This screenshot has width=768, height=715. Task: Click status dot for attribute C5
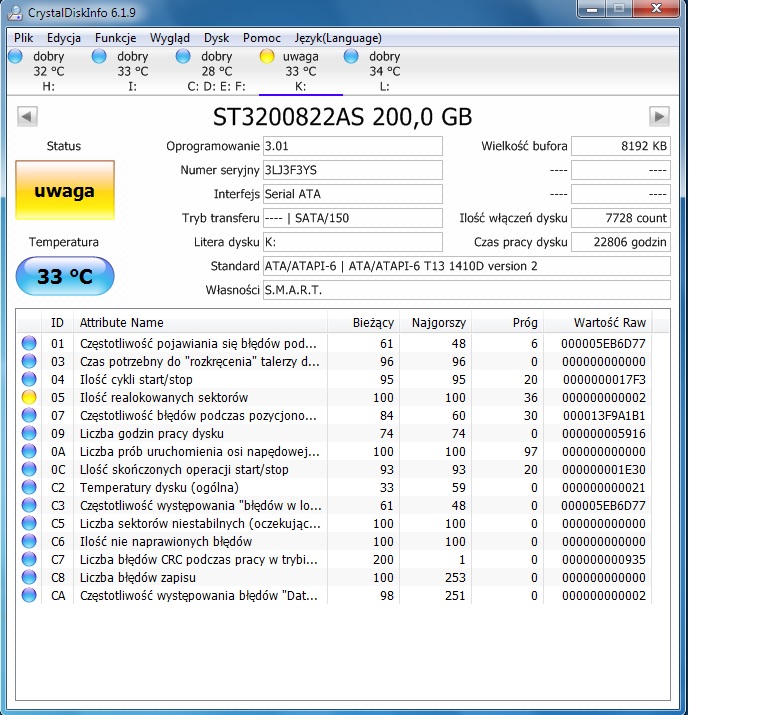click(x=29, y=523)
